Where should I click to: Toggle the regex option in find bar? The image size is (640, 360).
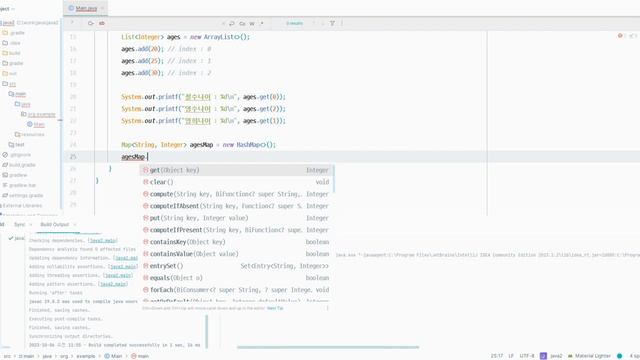pyautogui.click(x=262, y=23)
